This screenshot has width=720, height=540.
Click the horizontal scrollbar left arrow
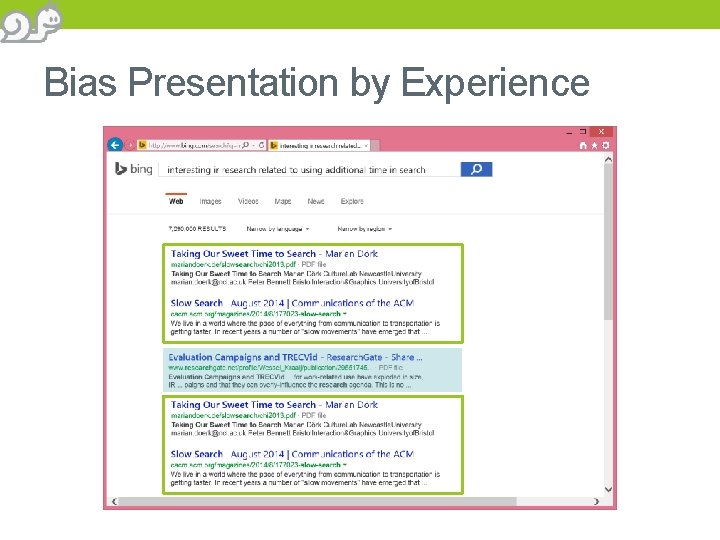point(114,501)
